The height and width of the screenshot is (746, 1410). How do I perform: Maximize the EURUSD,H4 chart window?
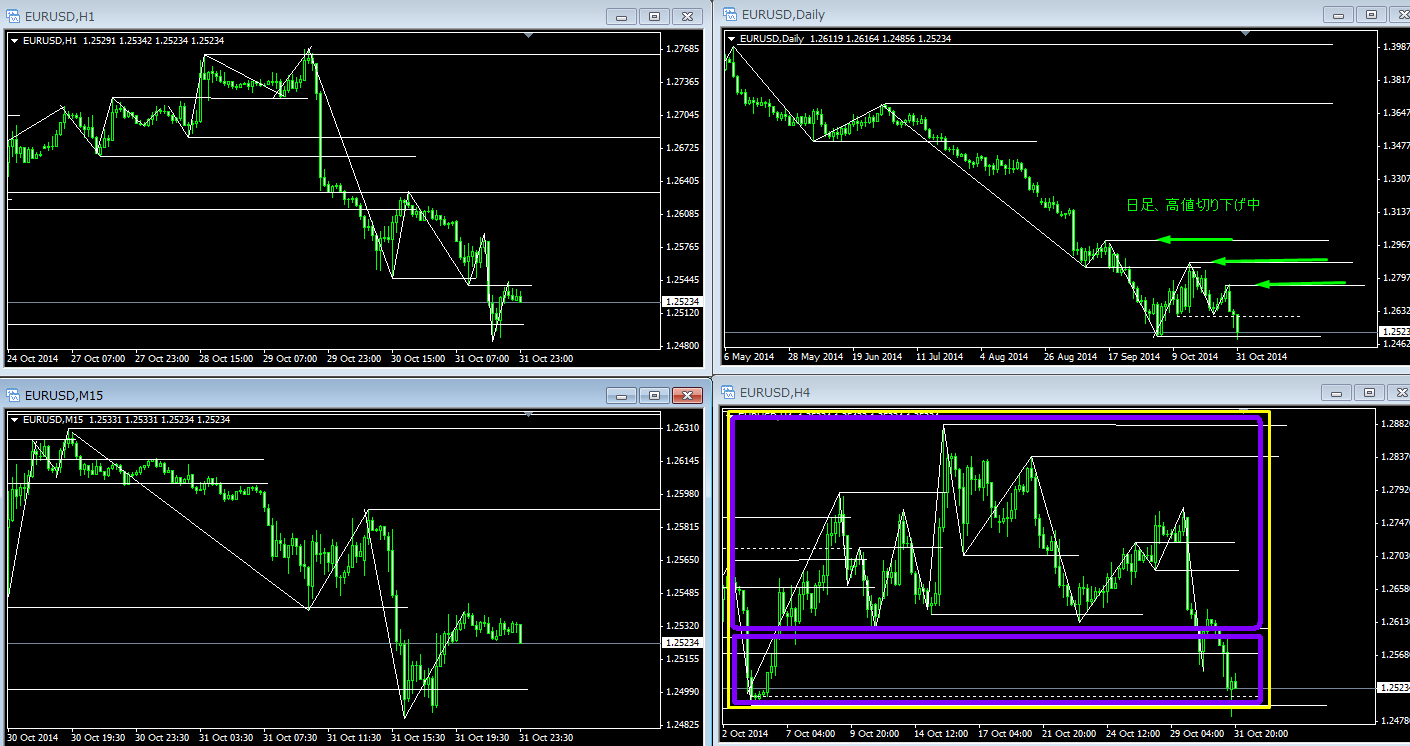(1369, 393)
